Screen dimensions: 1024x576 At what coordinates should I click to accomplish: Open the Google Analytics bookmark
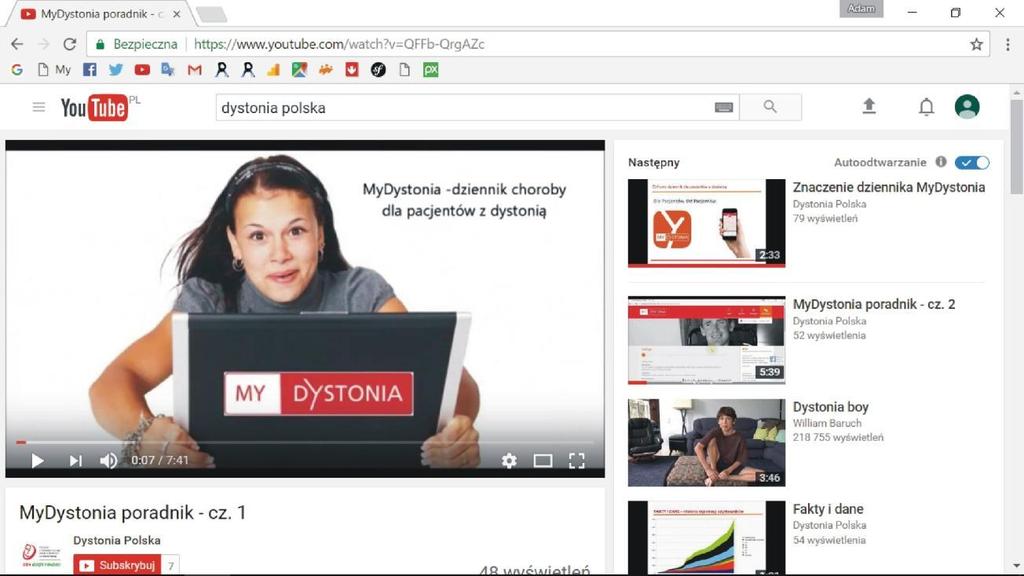(274, 70)
